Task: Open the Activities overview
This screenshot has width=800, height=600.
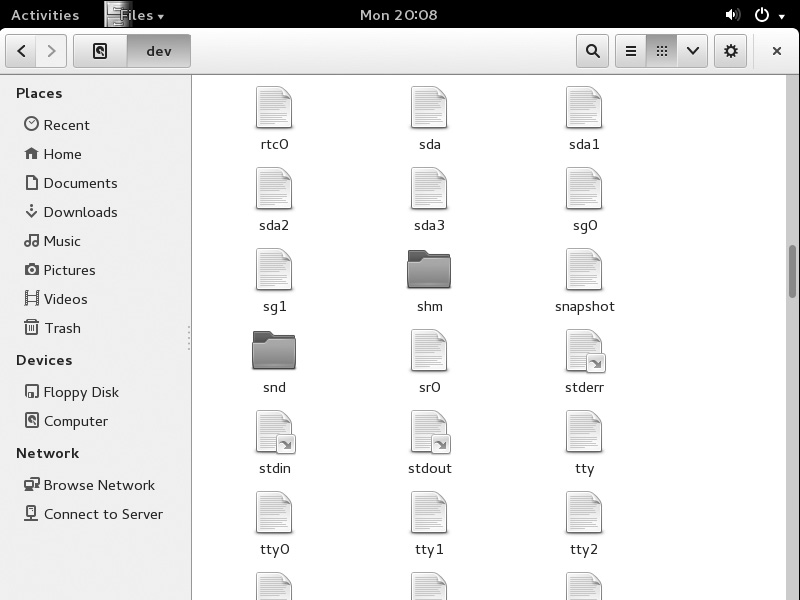Action: click(45, 15)
